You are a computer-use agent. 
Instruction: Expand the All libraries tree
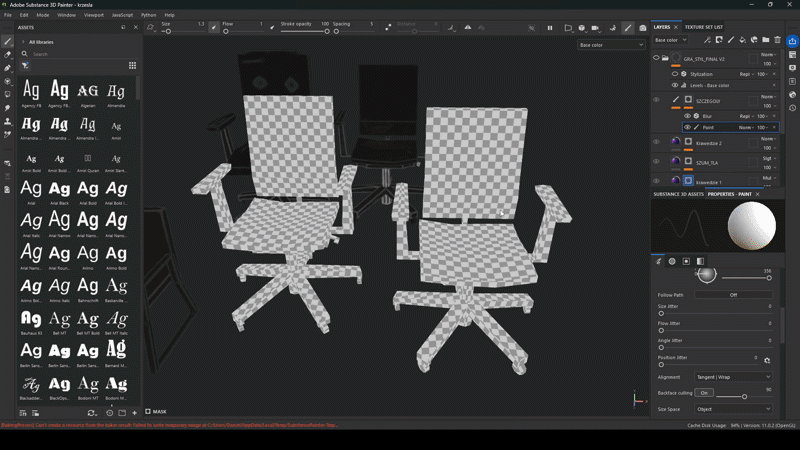(22, 42)
